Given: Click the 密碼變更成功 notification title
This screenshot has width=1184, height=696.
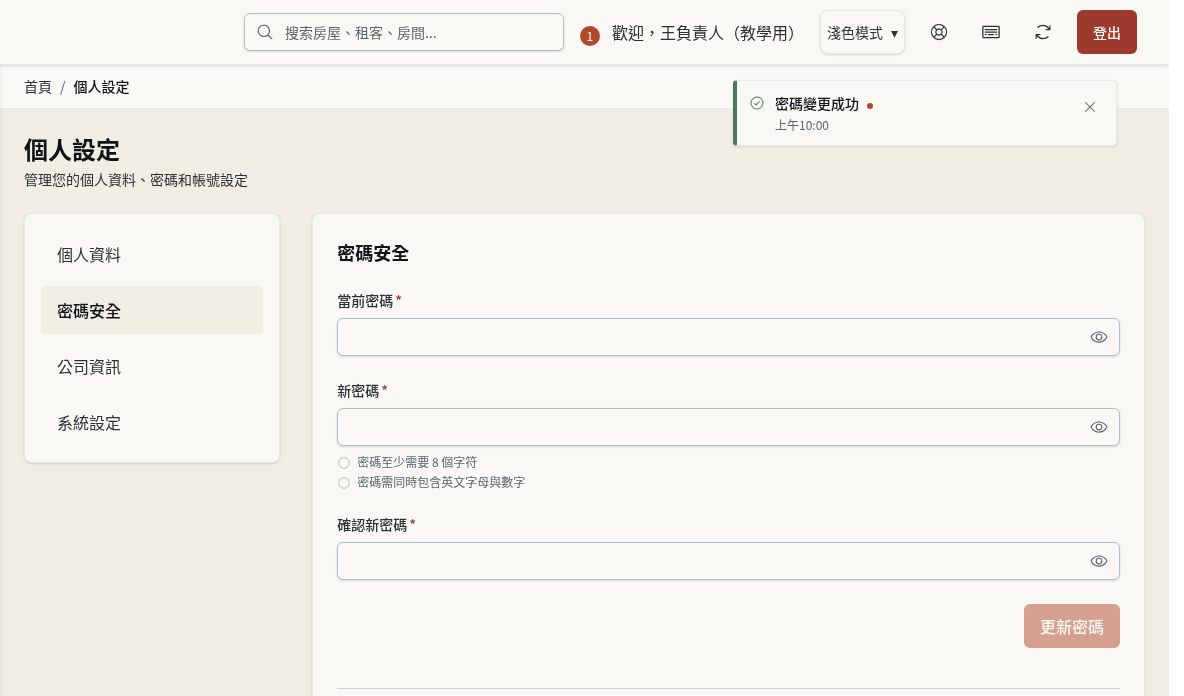Looking at the screenshot, I should [817, 104].
